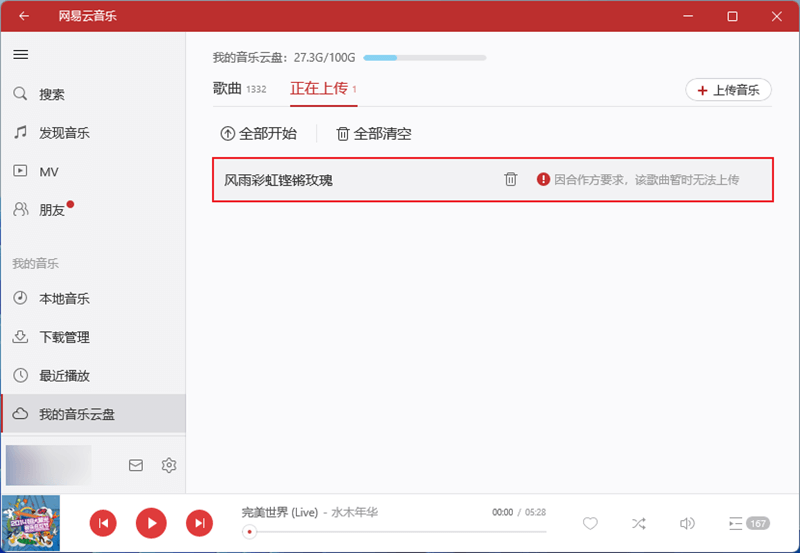Click the volume speaker icon

[x=687, y=523]
